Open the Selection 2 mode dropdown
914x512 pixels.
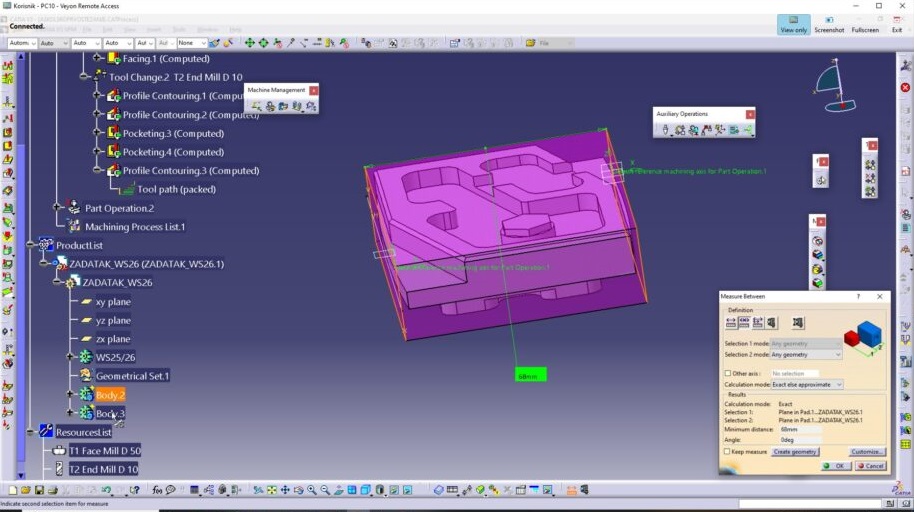coord(805,354)
